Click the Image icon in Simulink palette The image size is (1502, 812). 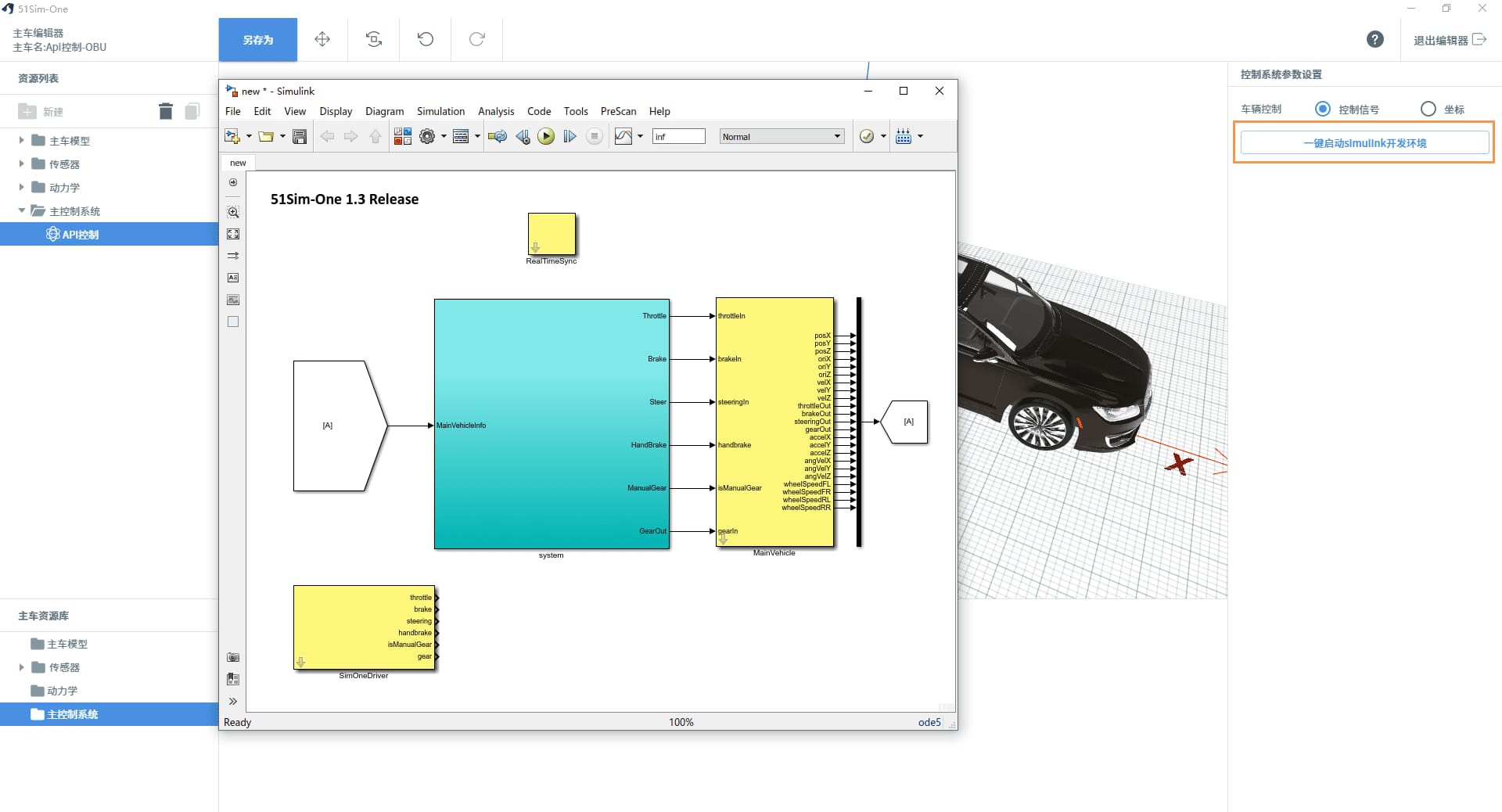233,300
